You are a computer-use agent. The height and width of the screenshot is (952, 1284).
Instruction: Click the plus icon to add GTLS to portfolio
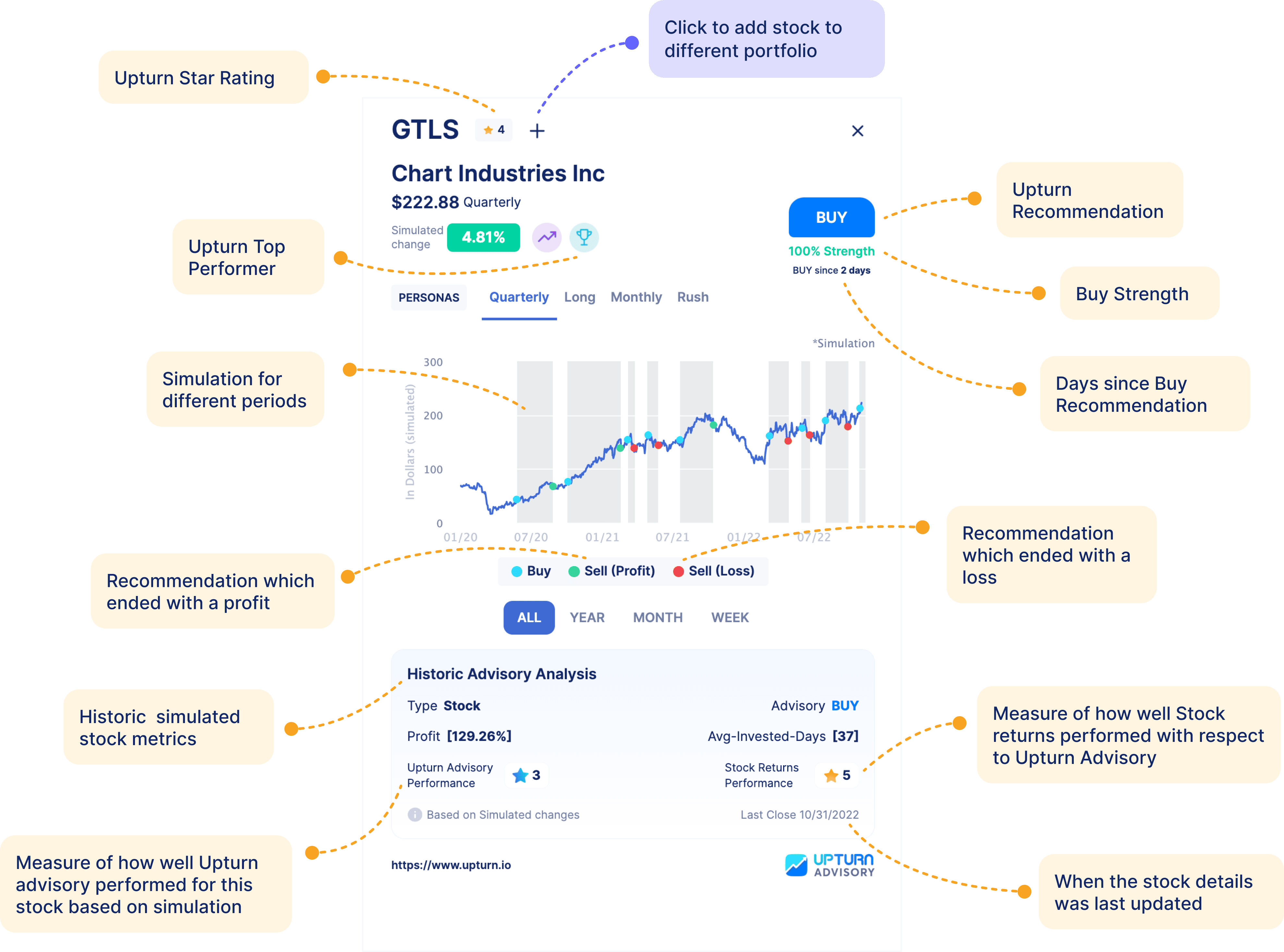537,131
